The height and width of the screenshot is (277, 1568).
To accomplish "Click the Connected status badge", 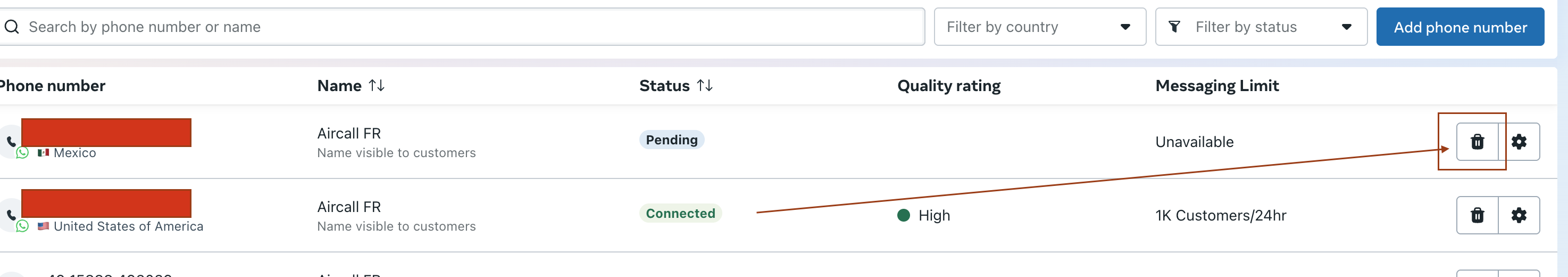I will [680, 213].
